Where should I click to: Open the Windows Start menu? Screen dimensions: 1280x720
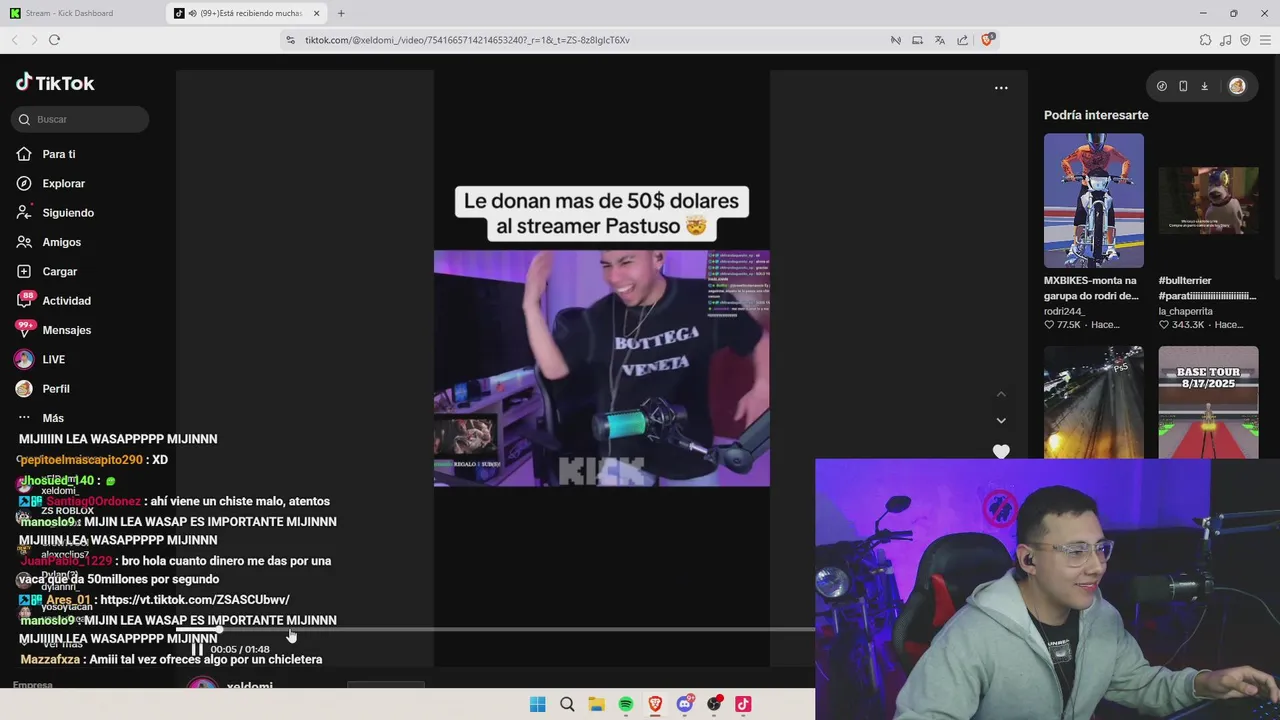coord(537,704)
